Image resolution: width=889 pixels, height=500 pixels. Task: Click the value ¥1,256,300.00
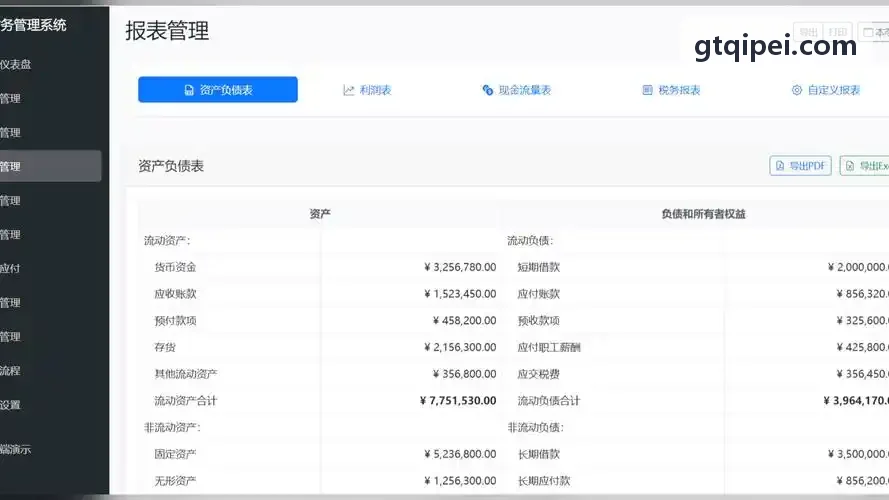[460, 480]
